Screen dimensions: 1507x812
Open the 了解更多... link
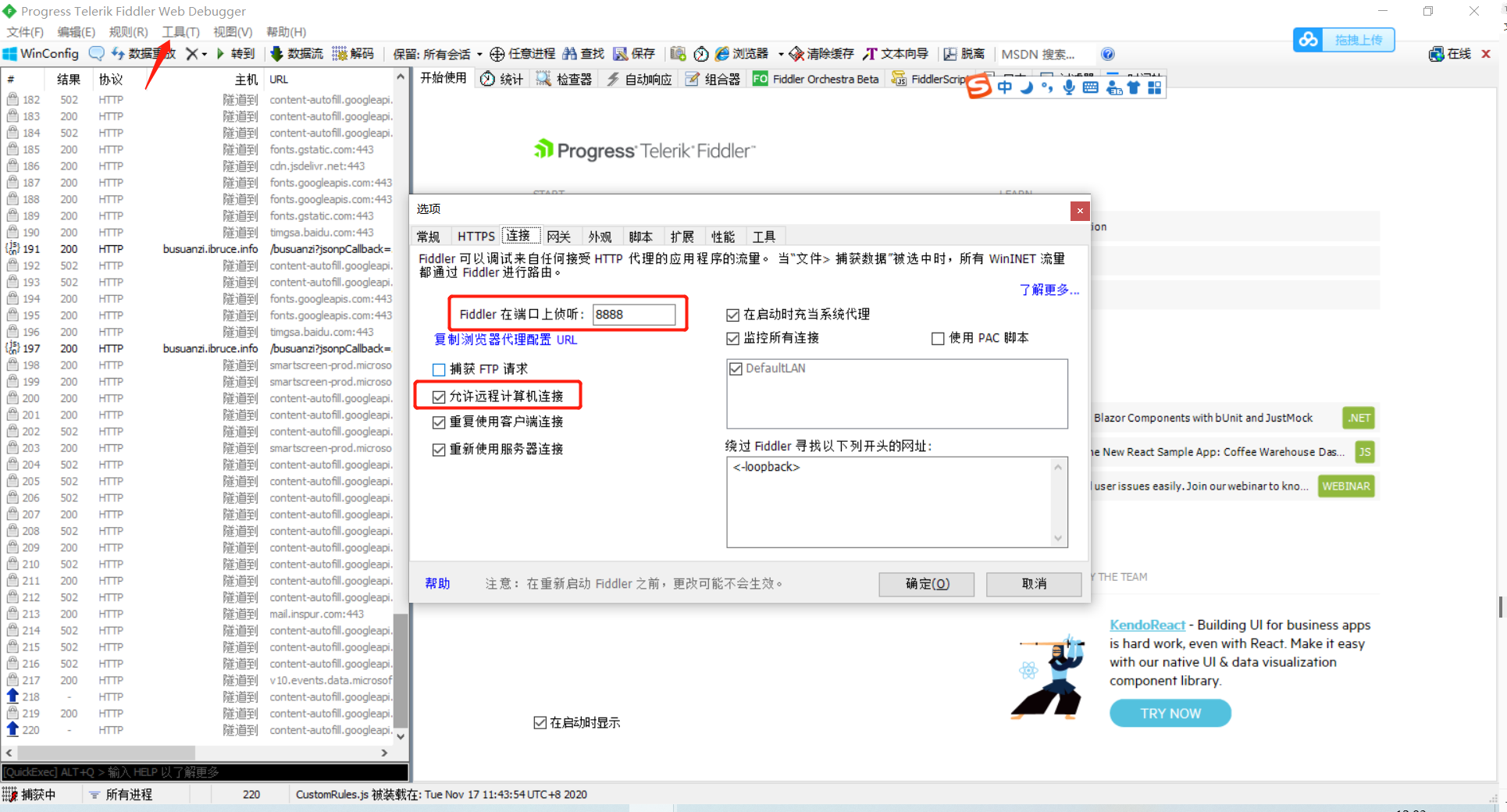pos(1047,289)
